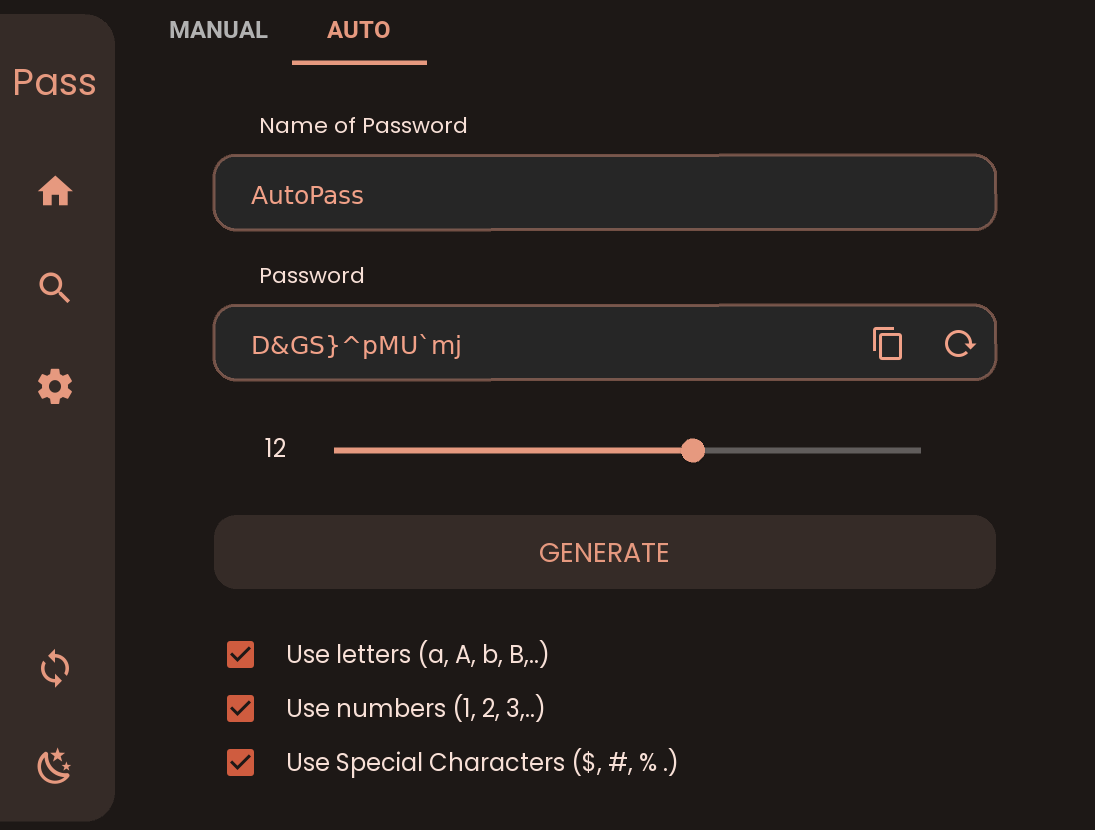Copy the generated password to clipboard
The height and width of the screenshot is (830, 1095).
click(888, 343)
